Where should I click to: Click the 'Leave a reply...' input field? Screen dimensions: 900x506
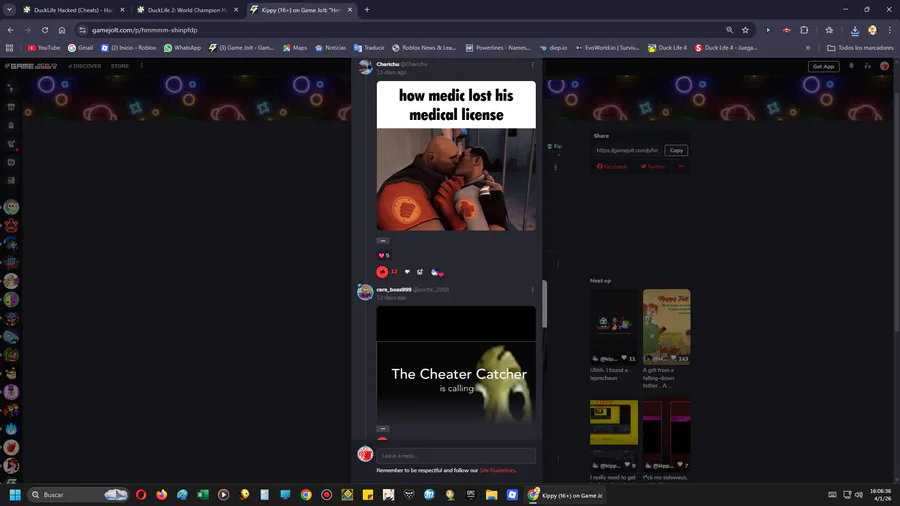[x=456, y=456]
